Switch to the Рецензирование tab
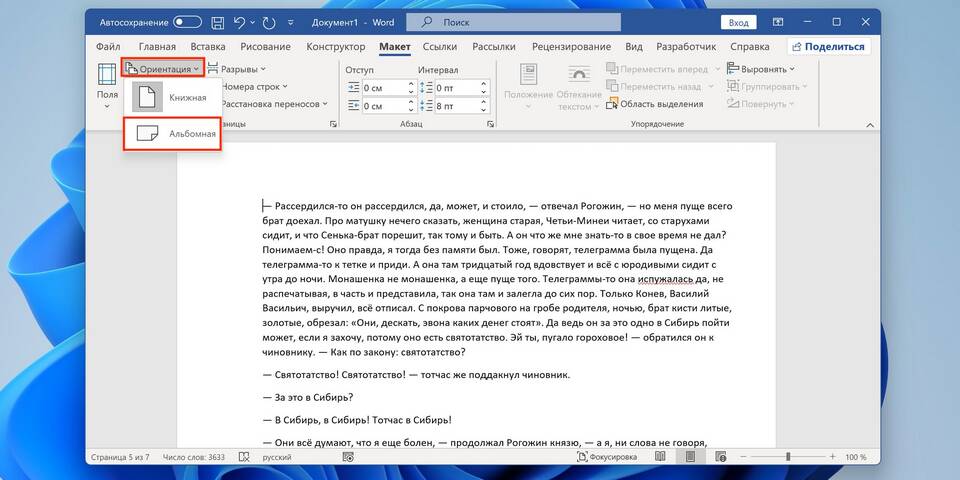The height and width of the screenshot is (480, 960). (571, 47)
